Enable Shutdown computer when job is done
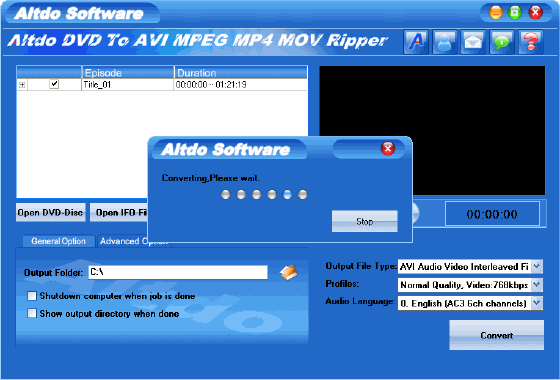 32,296
